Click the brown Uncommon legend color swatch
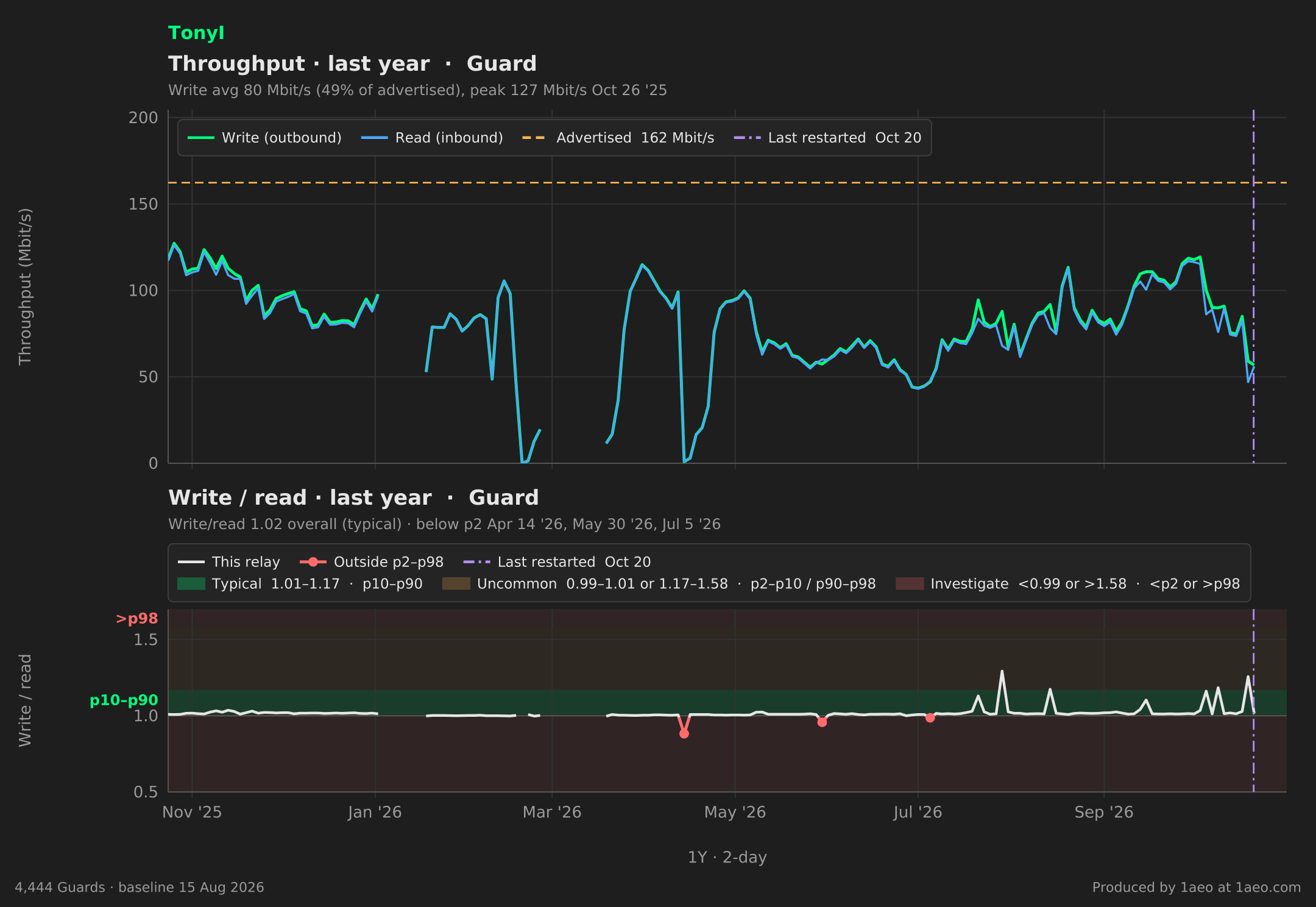This screenshot has width=1316, height=907. click(x=456, y=584)
